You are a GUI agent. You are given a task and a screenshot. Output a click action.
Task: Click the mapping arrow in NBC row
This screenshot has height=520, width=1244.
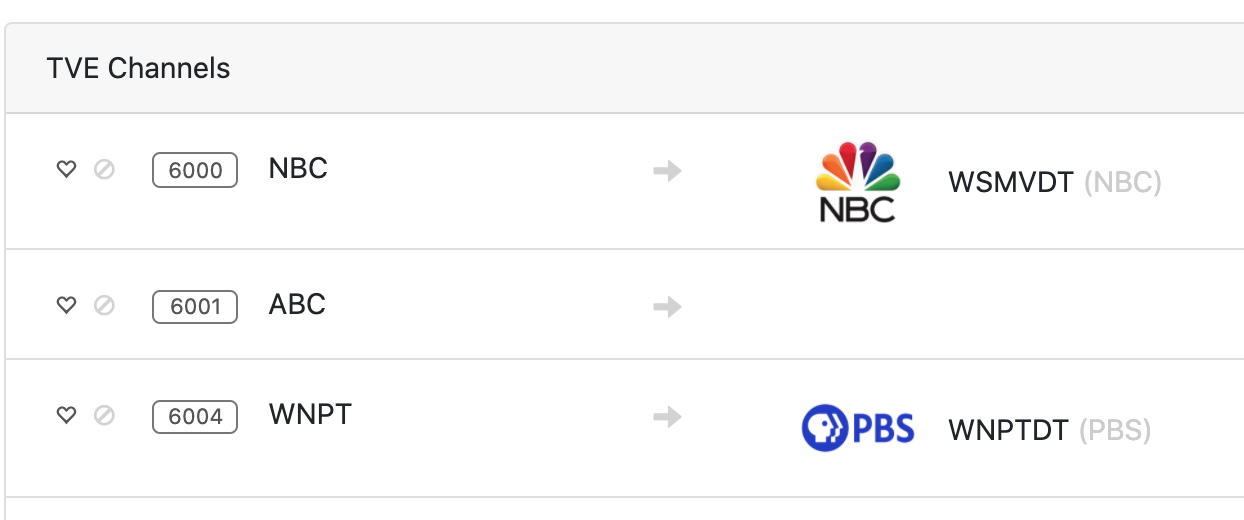coord(667,171)
